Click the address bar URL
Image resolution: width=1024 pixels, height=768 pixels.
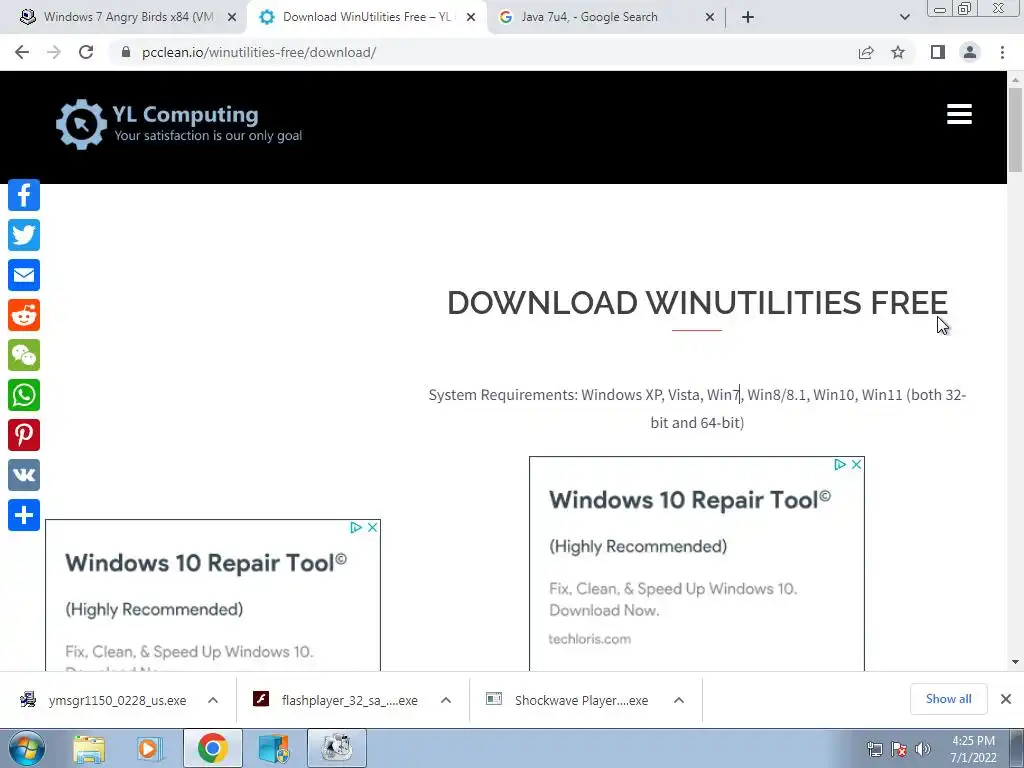[x=259, y=52]
